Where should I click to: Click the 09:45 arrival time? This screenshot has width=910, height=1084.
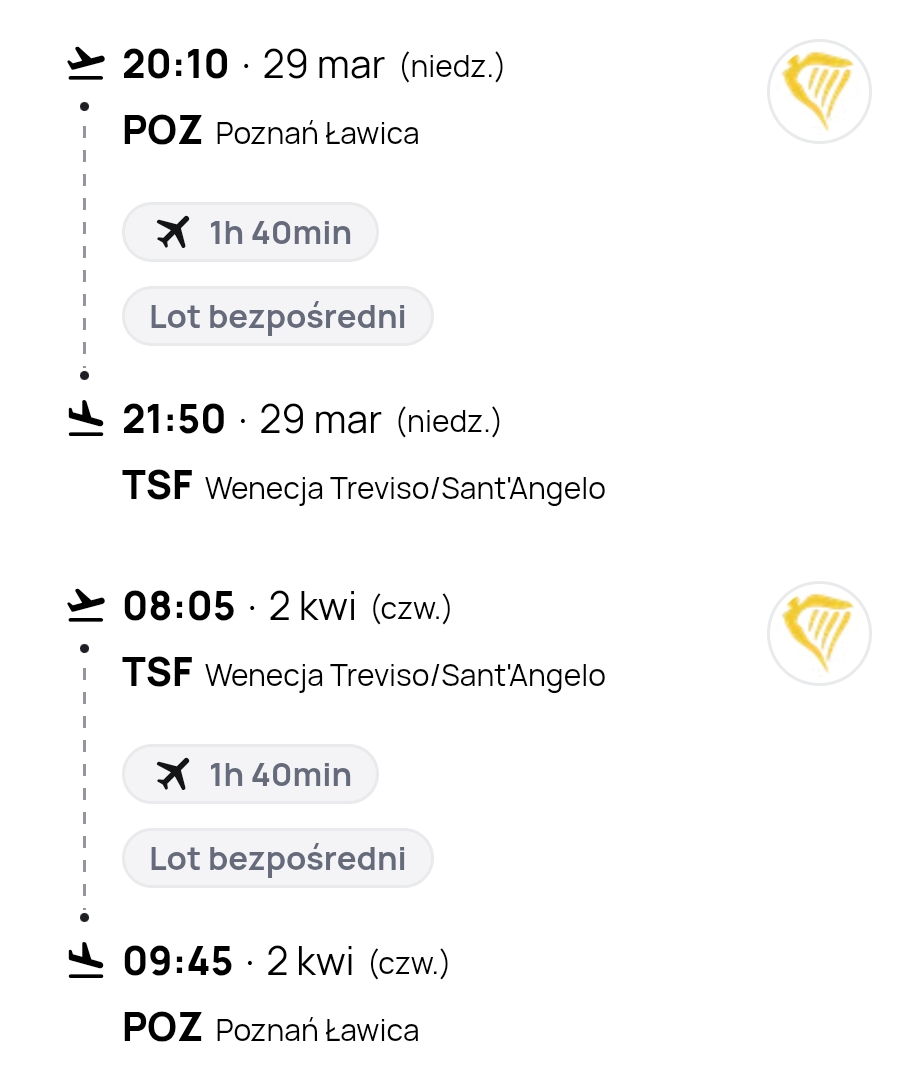(x=178, y=963)
